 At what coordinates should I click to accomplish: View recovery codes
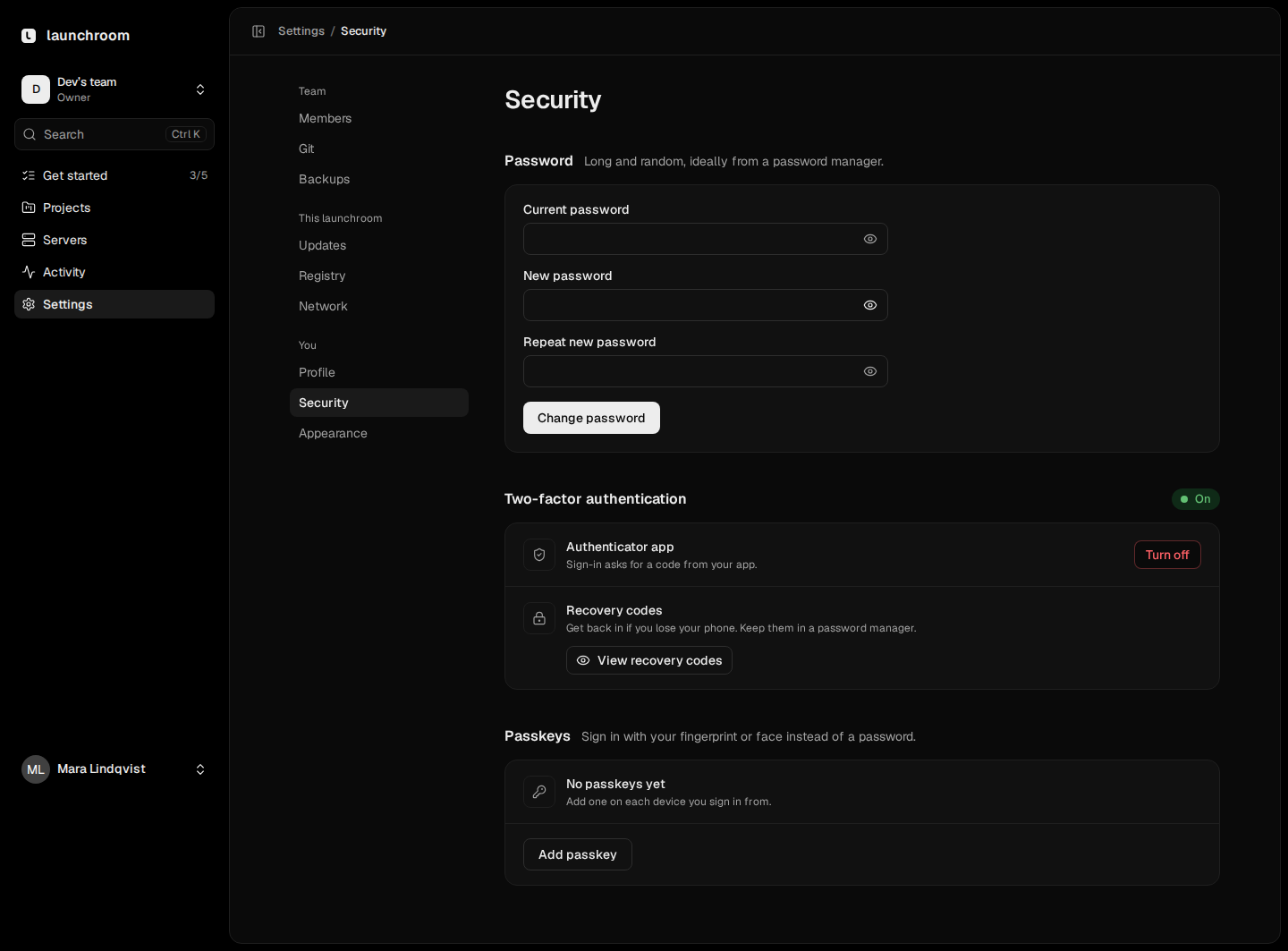[x=649, y=660]
